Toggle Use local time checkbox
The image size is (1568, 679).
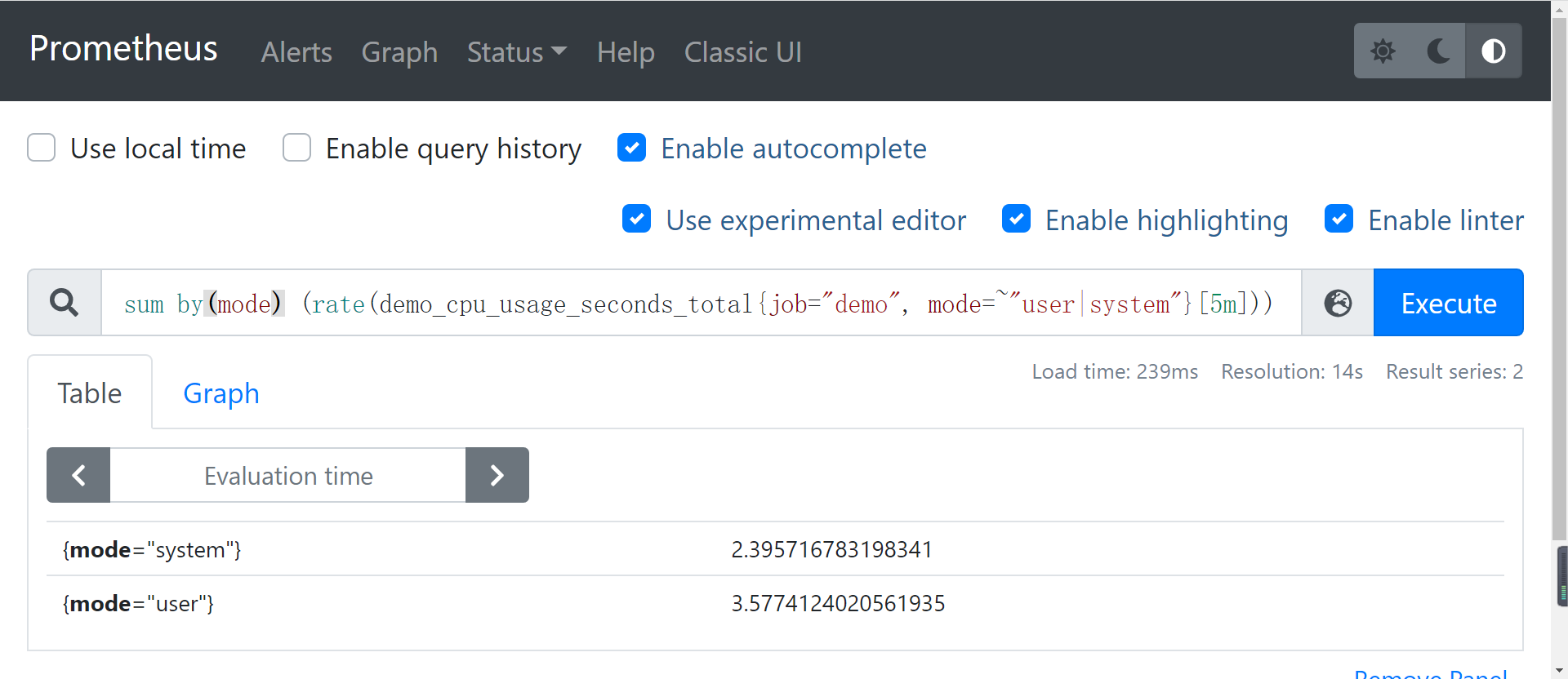[x=42, y=149]
